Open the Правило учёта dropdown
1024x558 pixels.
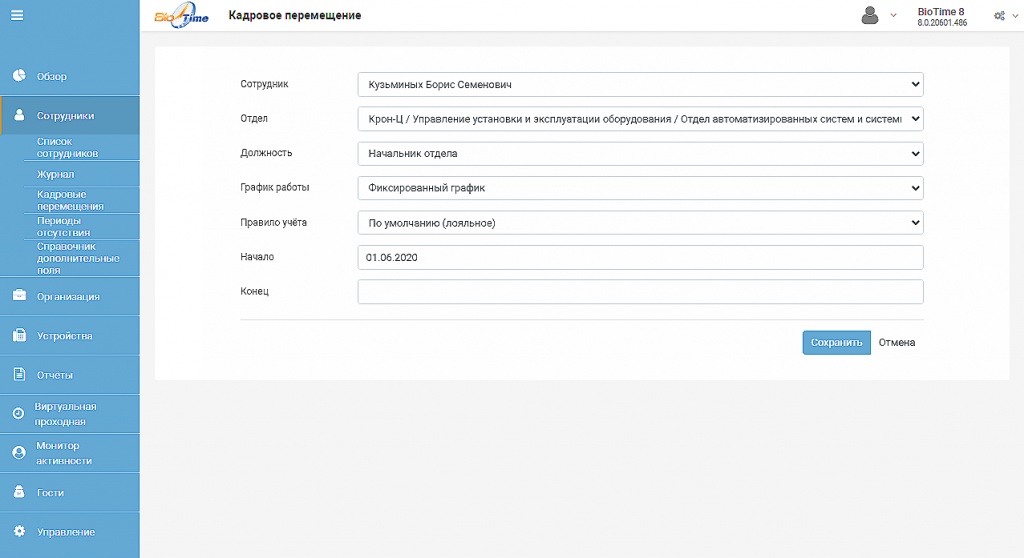pyautogui.click(x=641, y=223)
